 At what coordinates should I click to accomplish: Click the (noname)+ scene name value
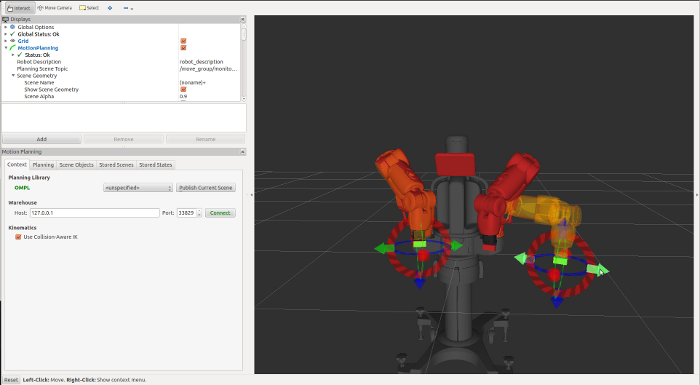[x=192, y=83]
